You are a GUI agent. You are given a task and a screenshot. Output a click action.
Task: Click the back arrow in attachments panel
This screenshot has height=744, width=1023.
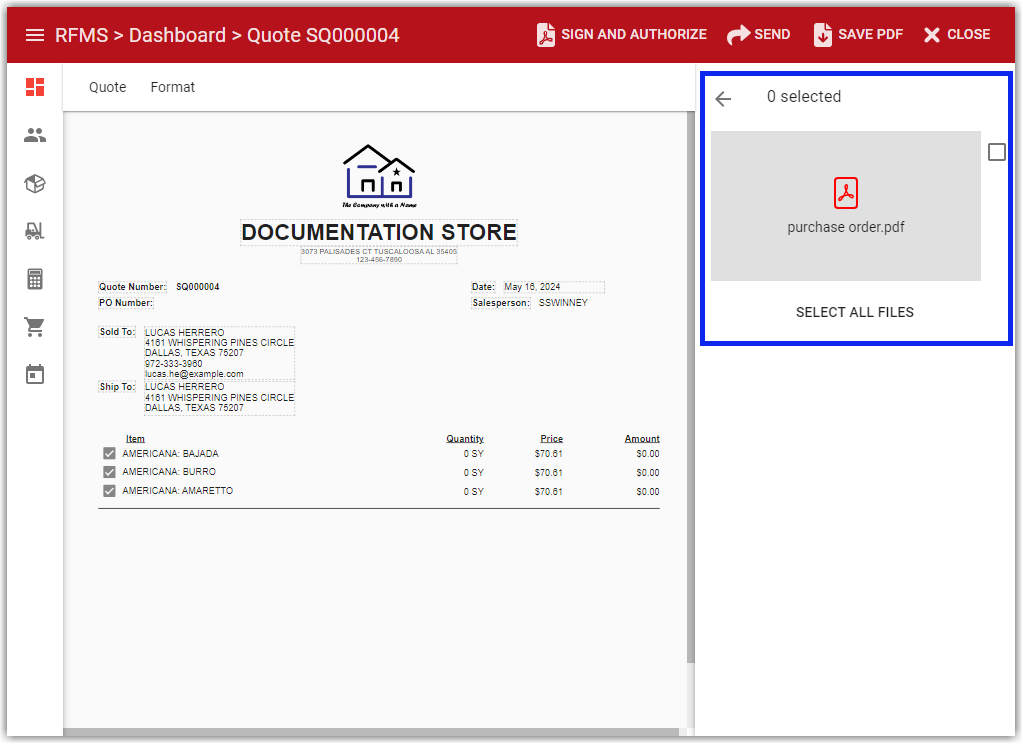pyautogui.click(x=724, y=99)
